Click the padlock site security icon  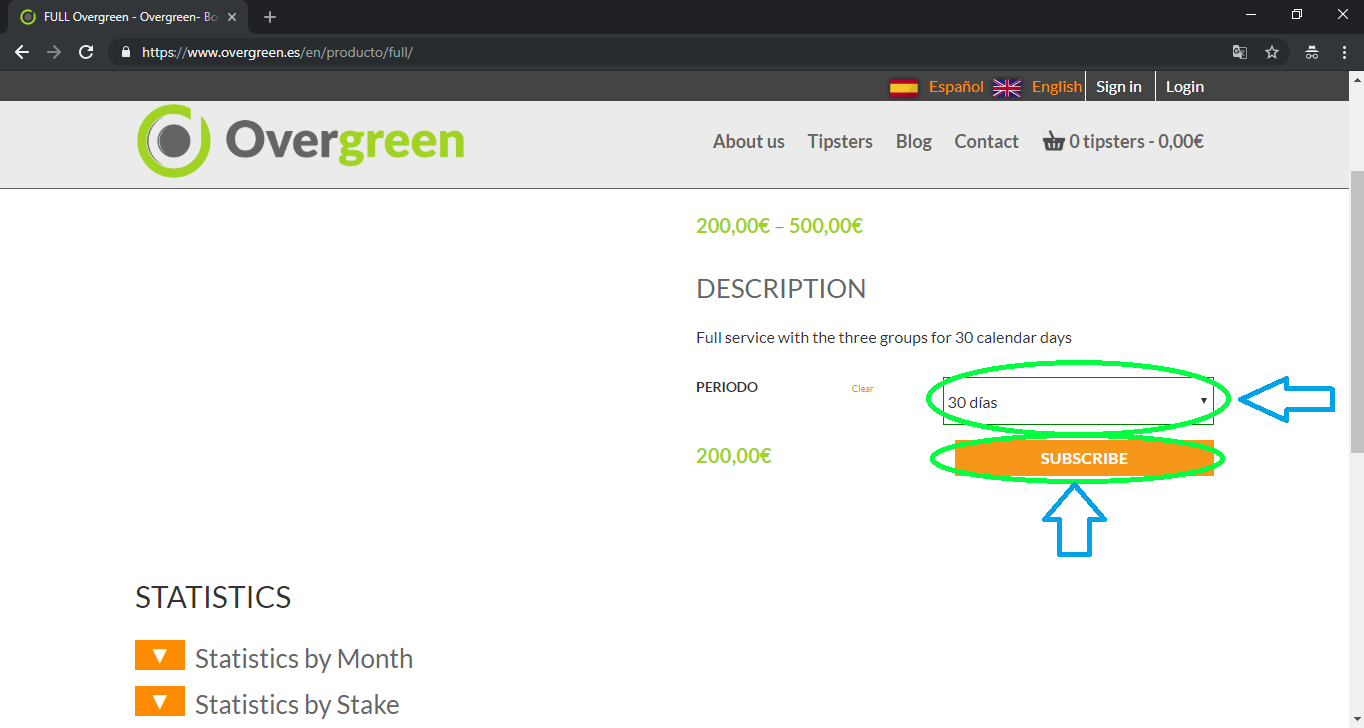126,52
